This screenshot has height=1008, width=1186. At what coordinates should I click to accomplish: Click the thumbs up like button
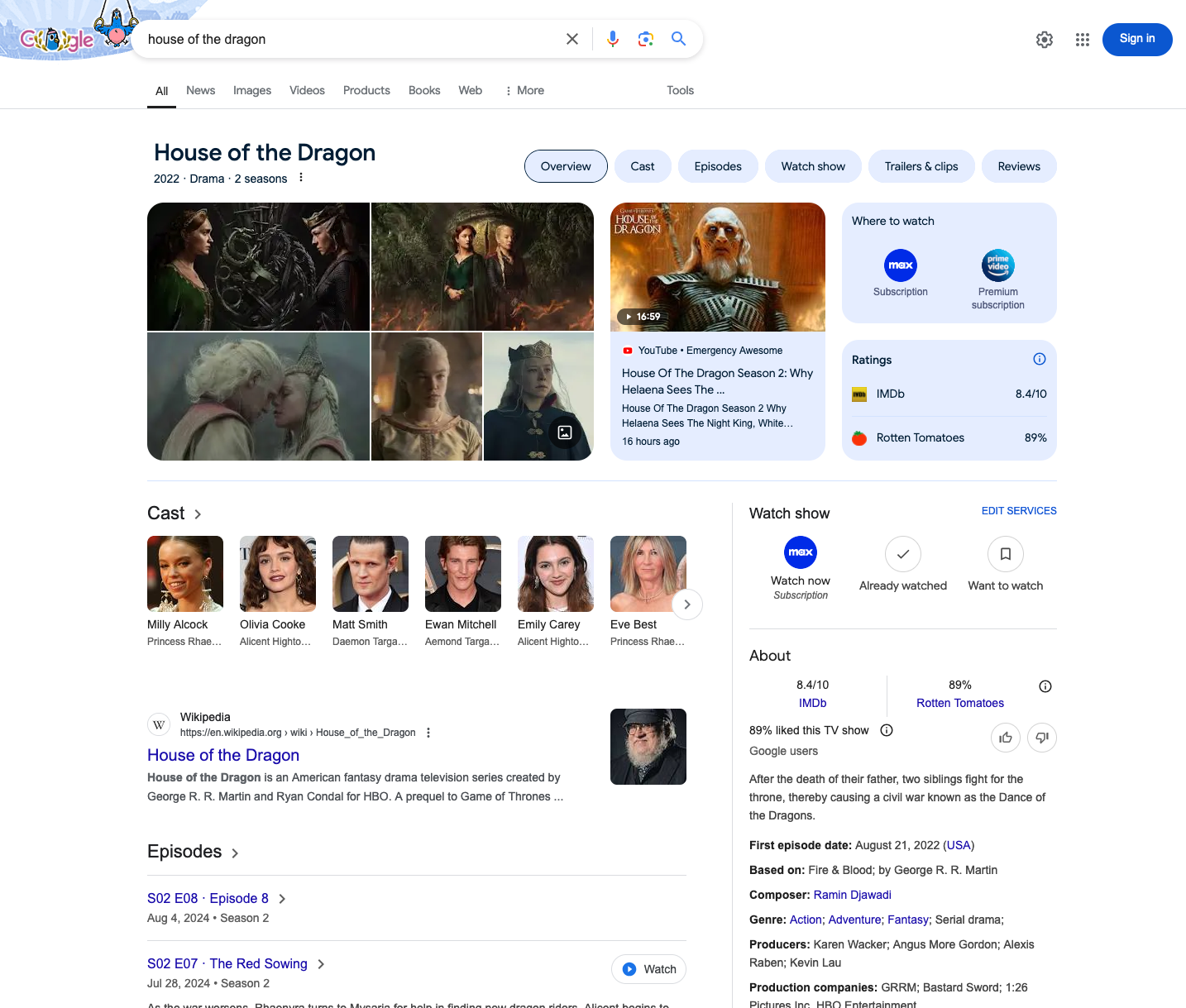pos(1005,738)
